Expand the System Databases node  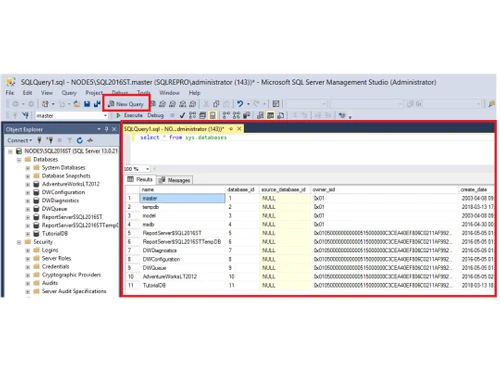28,168
